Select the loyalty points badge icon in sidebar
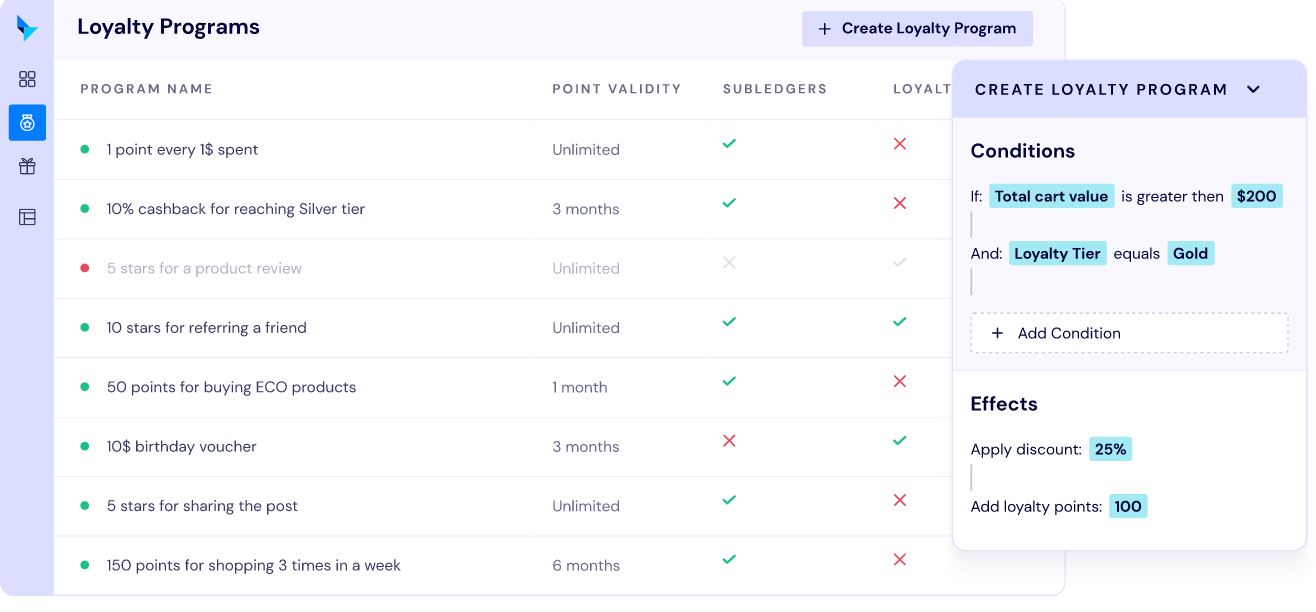 [x=27, y=122]
